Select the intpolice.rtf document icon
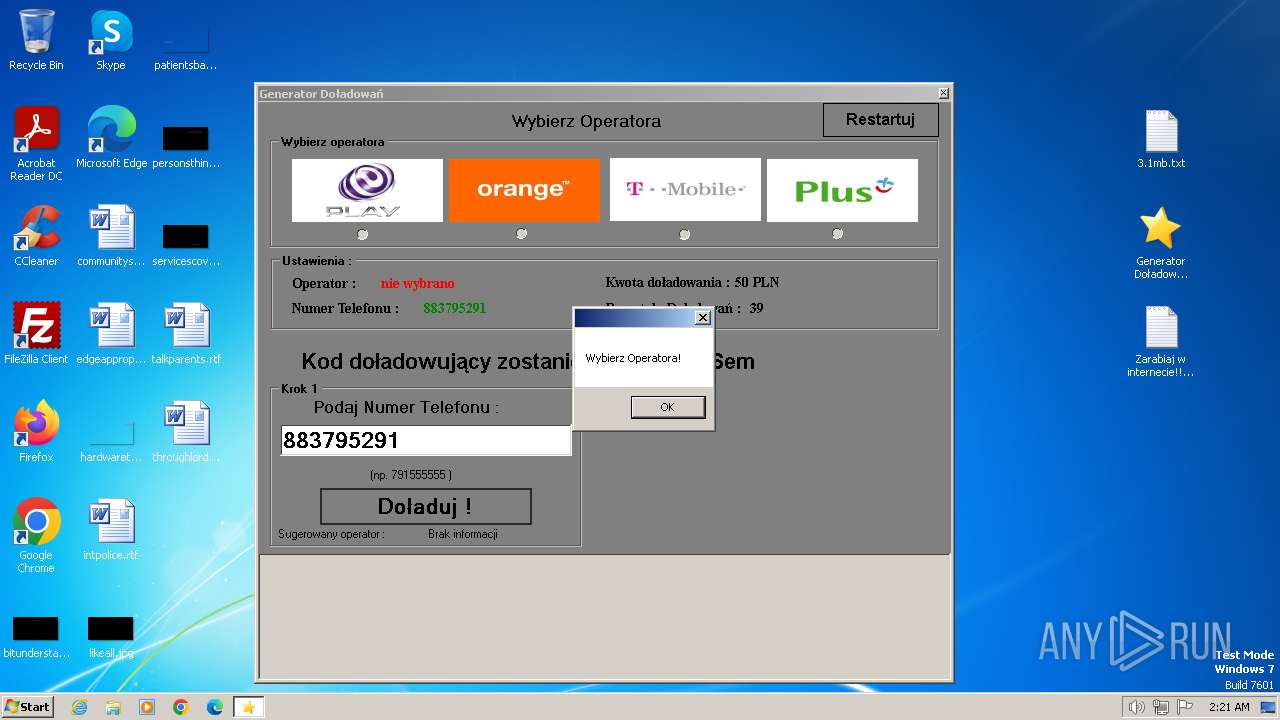Screen dimensions: 1280x720 coord(111,530)
